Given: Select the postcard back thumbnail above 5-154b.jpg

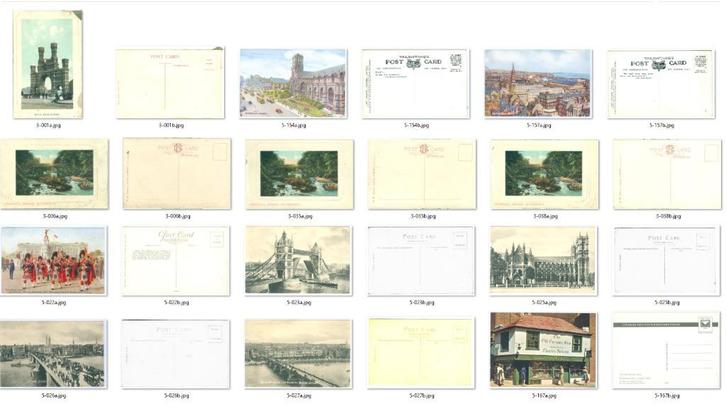Looking at the screenshot, I should click(x=416, y=84).
